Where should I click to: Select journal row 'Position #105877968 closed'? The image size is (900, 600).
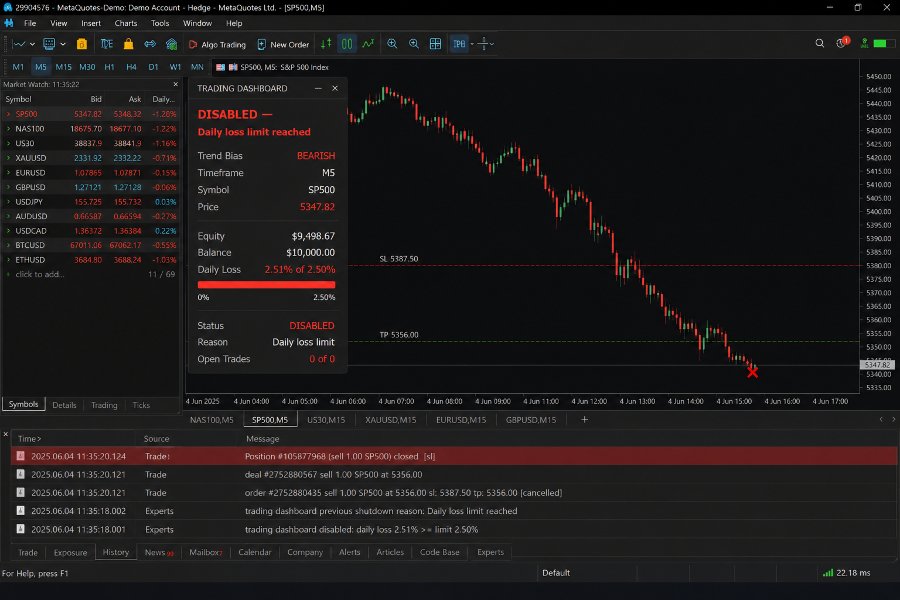tap(453, 456)
